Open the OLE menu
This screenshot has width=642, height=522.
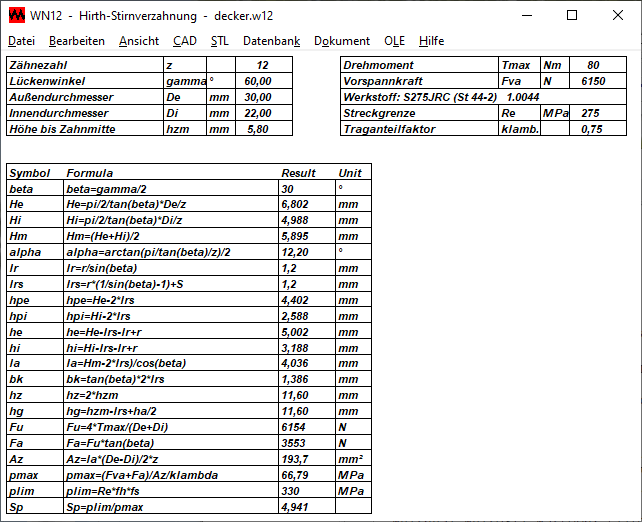tap(395, 41)
